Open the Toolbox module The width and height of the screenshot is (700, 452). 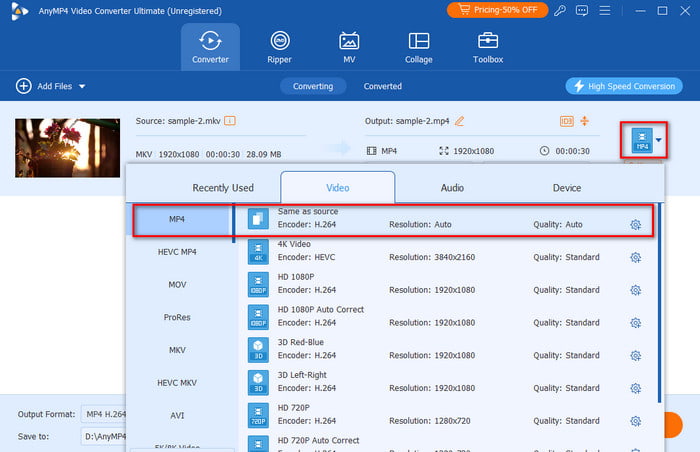488,47
